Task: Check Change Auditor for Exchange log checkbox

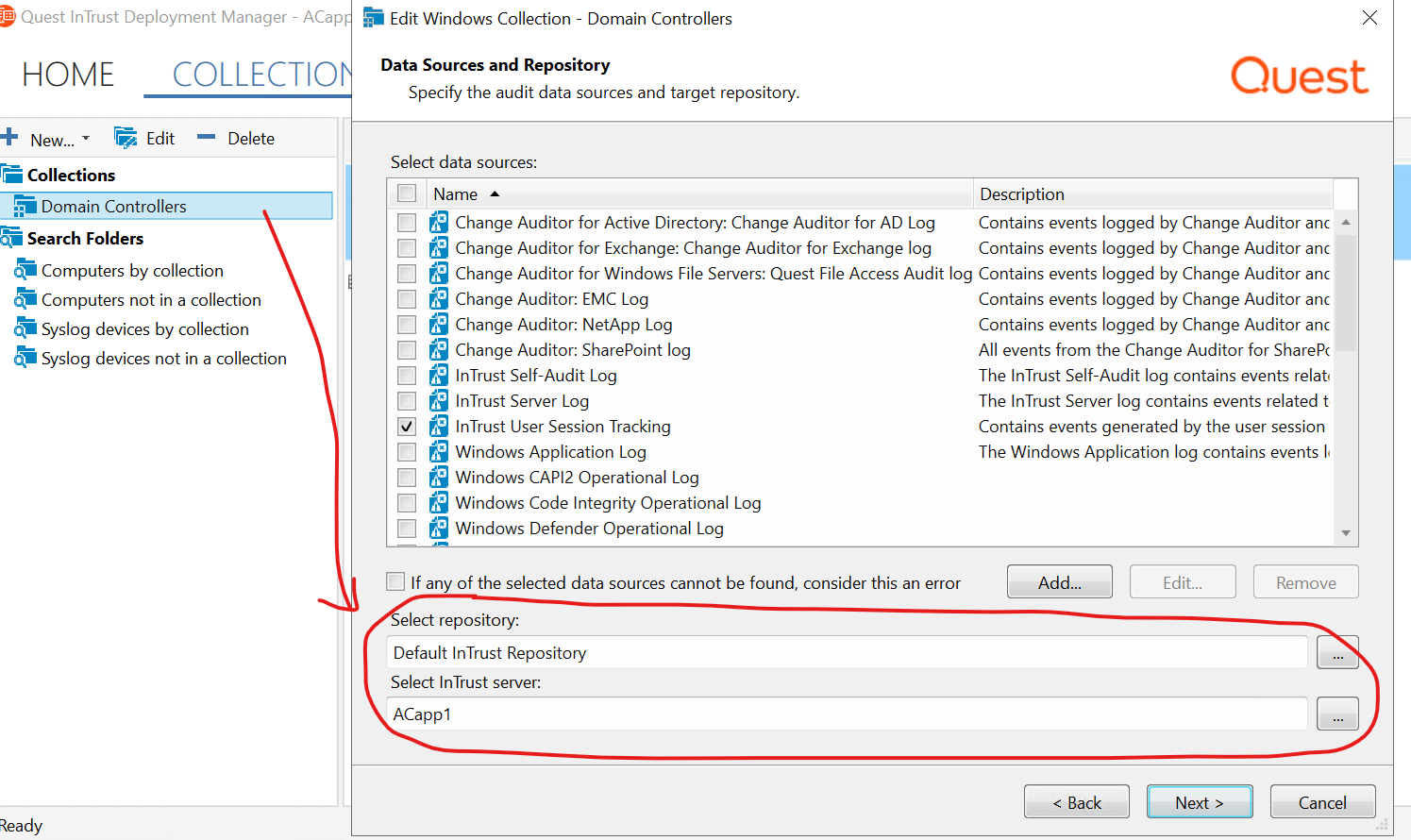Action: 407,247
